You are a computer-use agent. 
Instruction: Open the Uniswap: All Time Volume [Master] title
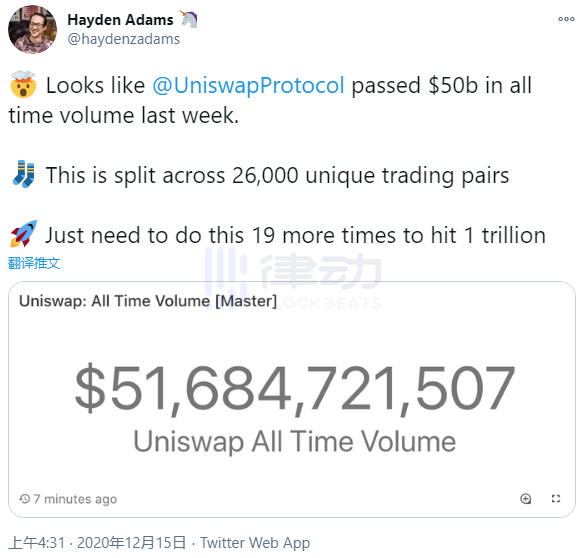coord(148,301)
